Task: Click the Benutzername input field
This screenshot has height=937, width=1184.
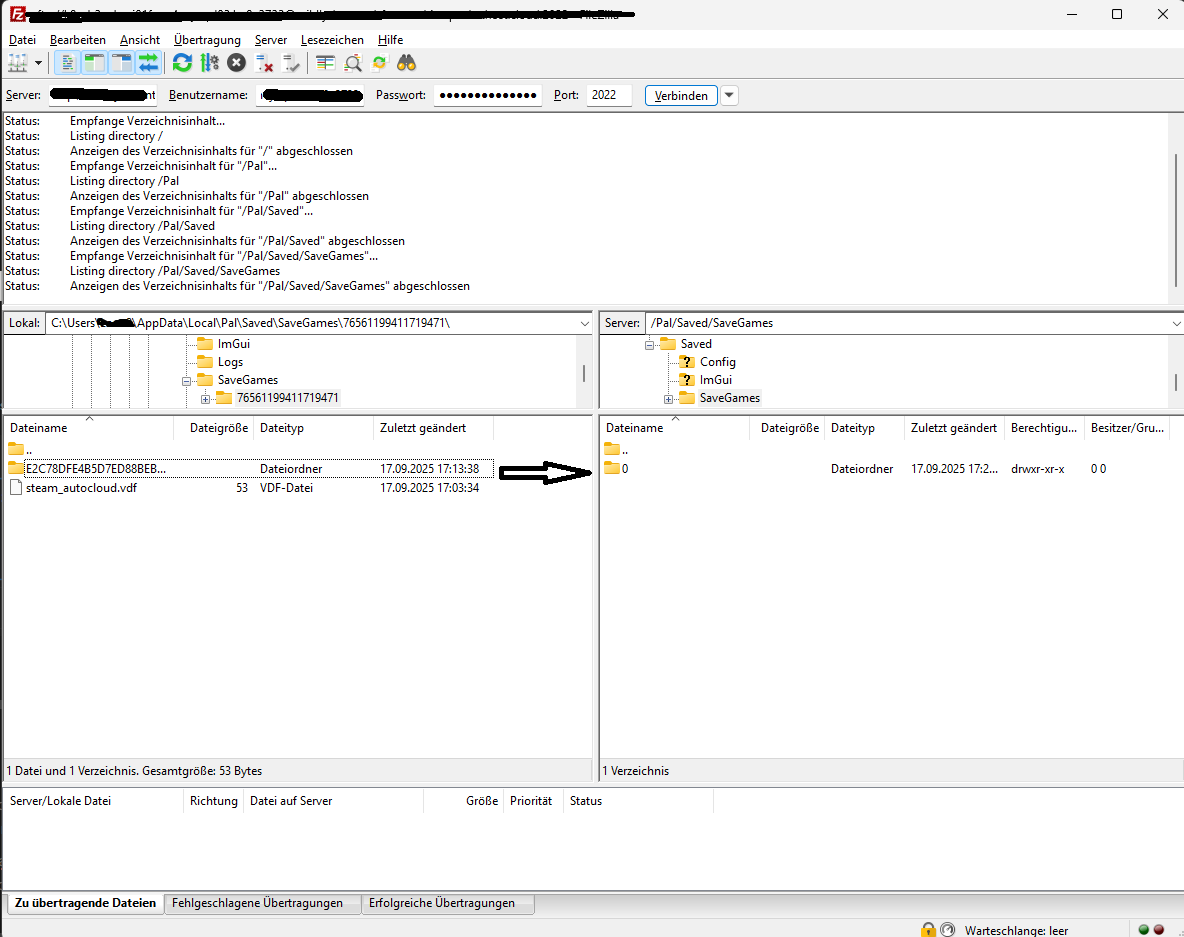Action: pyautogui.click(x=310, y=95)
